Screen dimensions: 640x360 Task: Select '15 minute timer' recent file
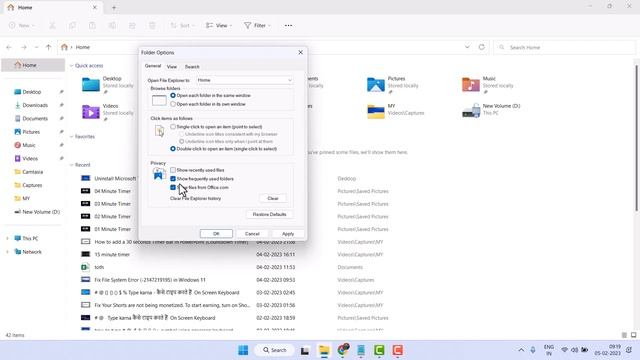click(x=111, y=255)
